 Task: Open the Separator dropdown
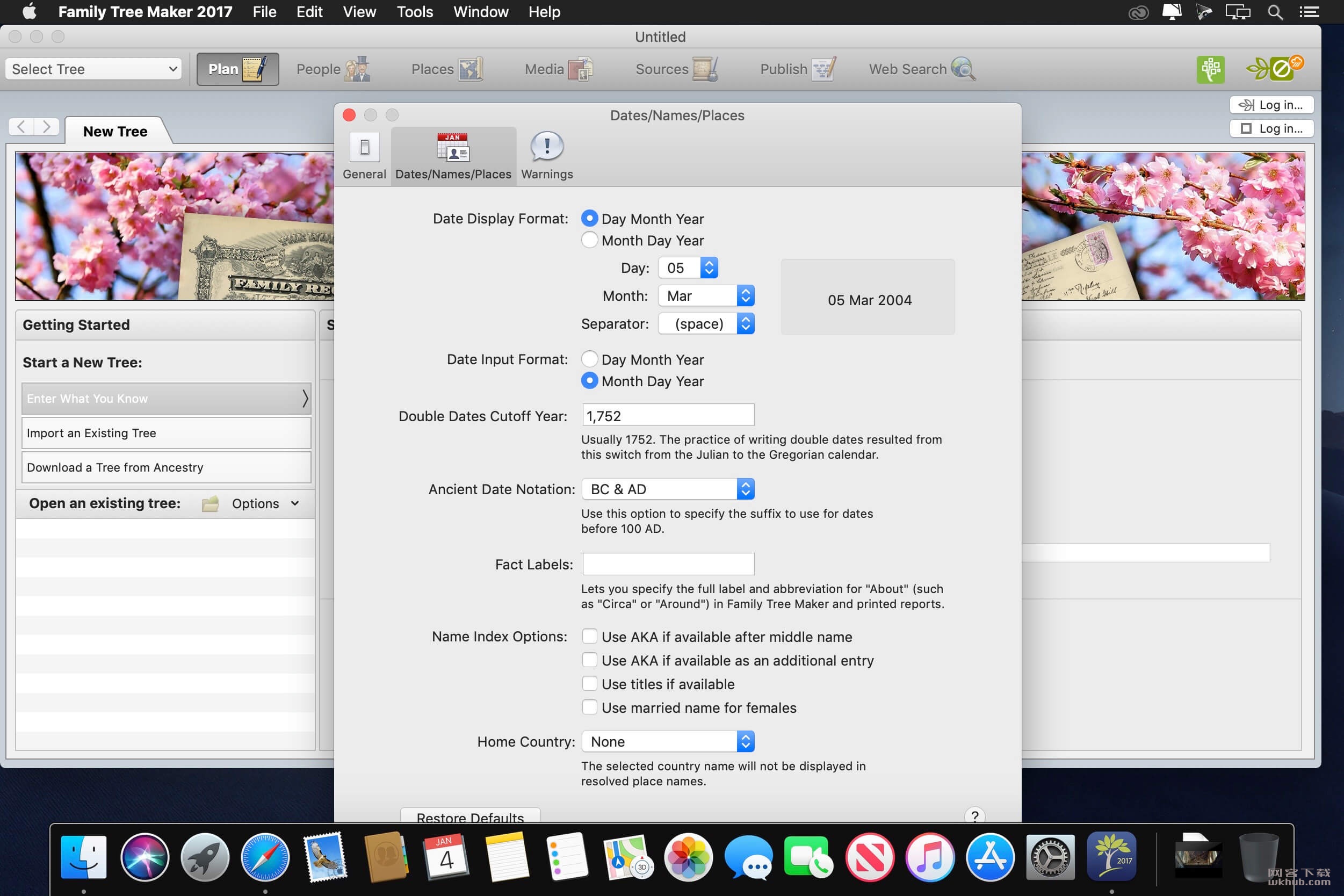click(x=706, y=324)
